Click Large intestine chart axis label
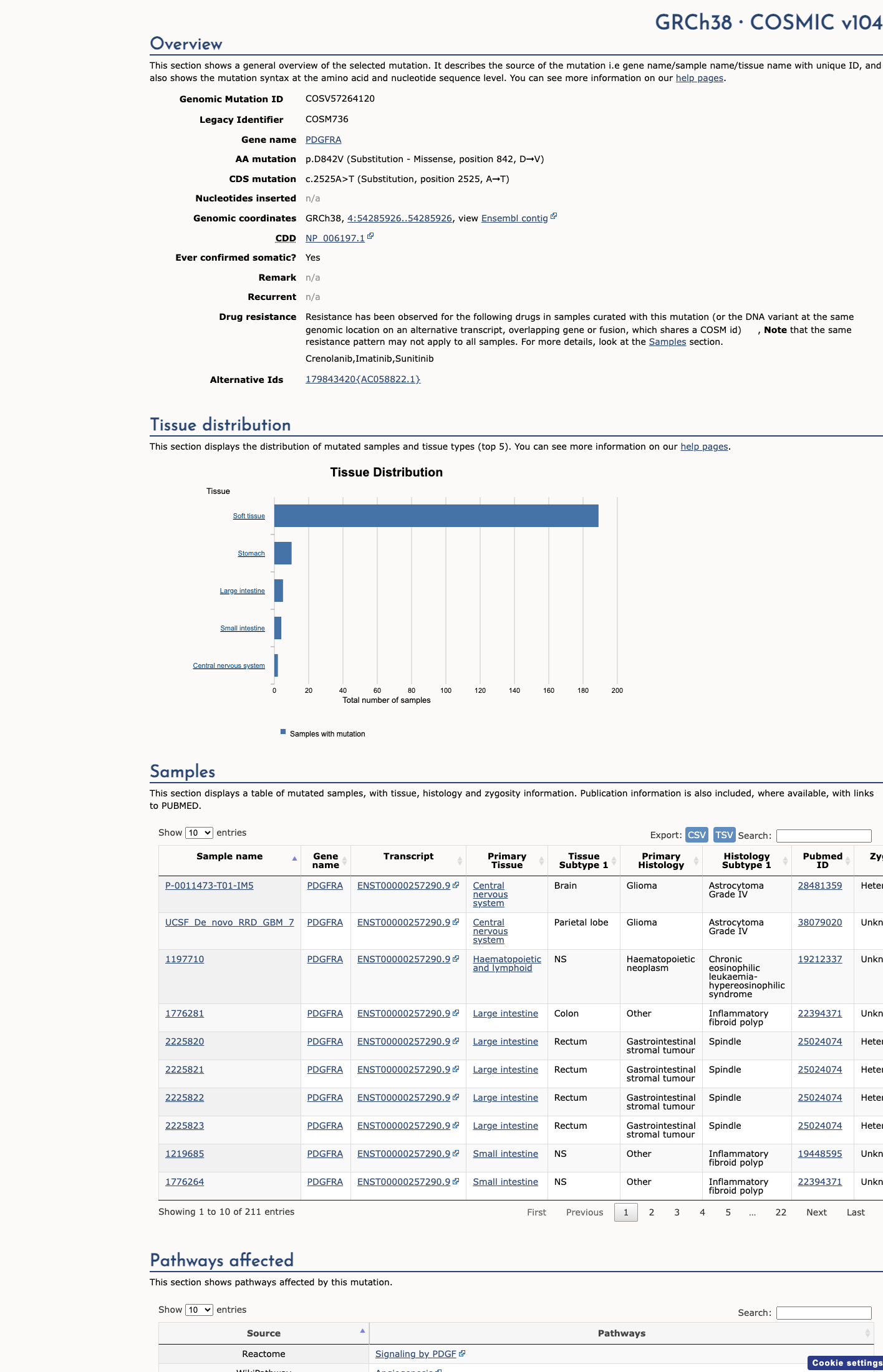Screen dimensions: 883x1372 pyautogui.click(x=242, y=591)
